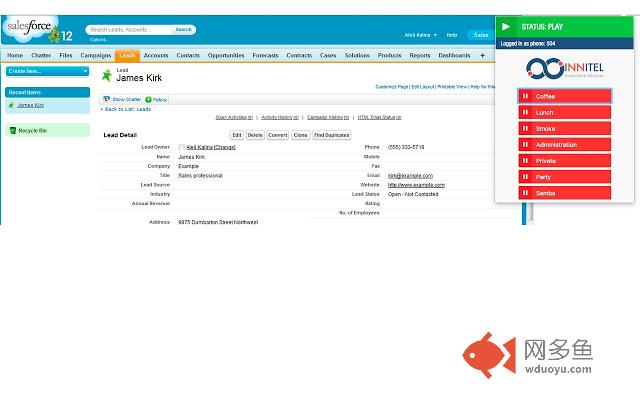The width and height of the screenshot is (640, 400).
Task: Select the Leads tab
Action: point(127,56)
